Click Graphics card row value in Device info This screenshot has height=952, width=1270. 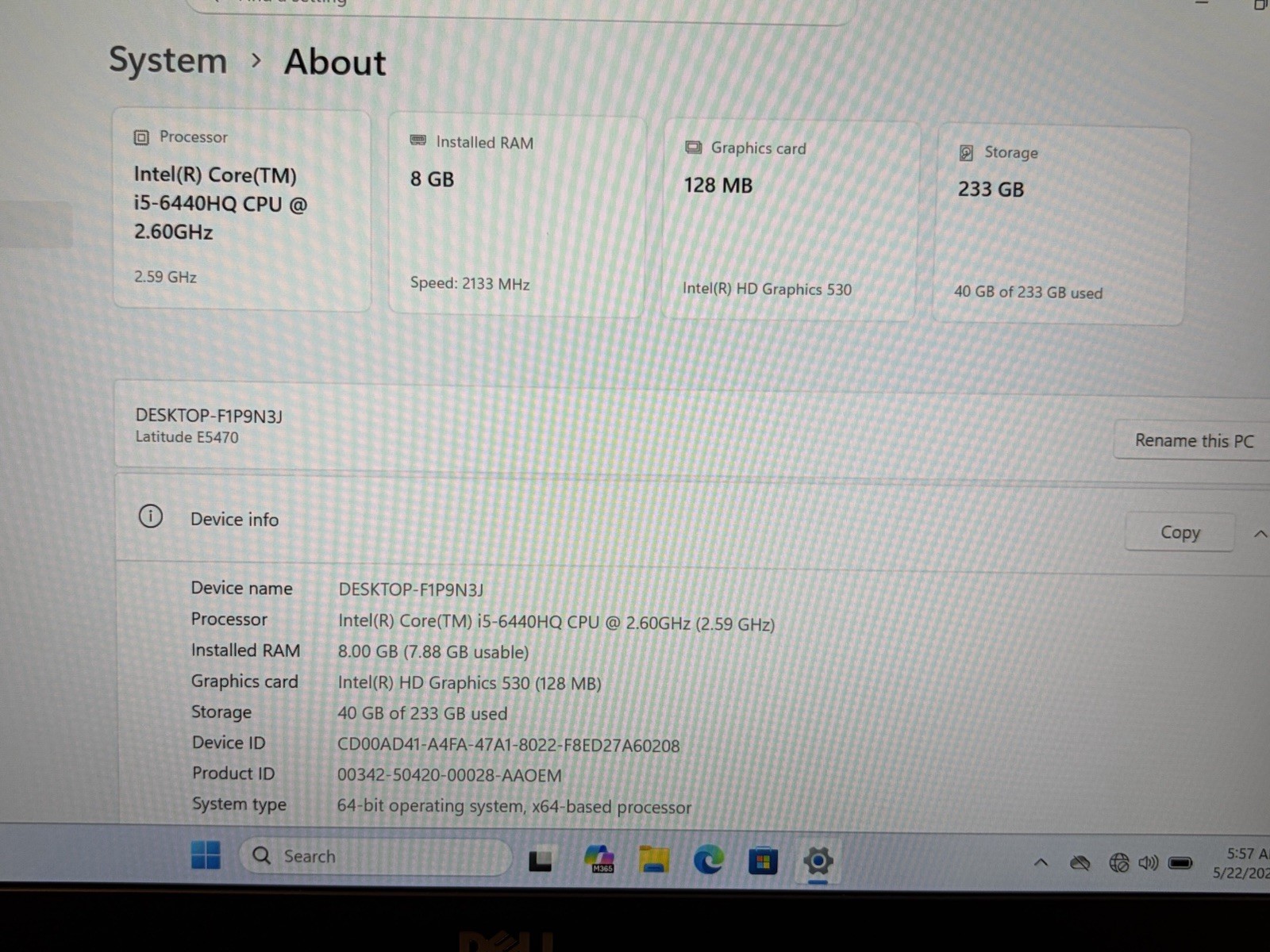pyautogui.click(x=470, y=683)
